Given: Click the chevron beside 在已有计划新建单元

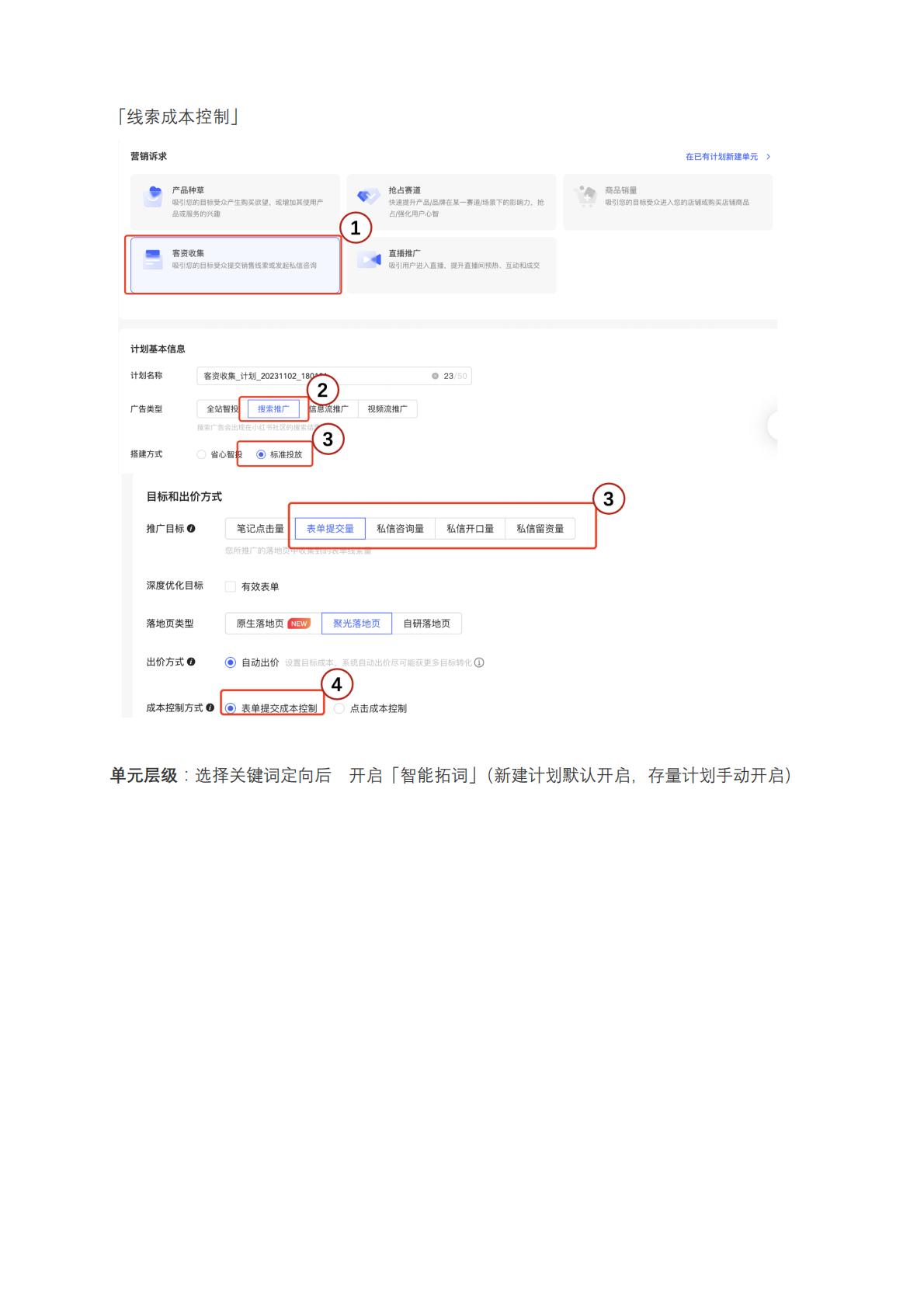Looking at the screenshot, I should pos(768,157).
